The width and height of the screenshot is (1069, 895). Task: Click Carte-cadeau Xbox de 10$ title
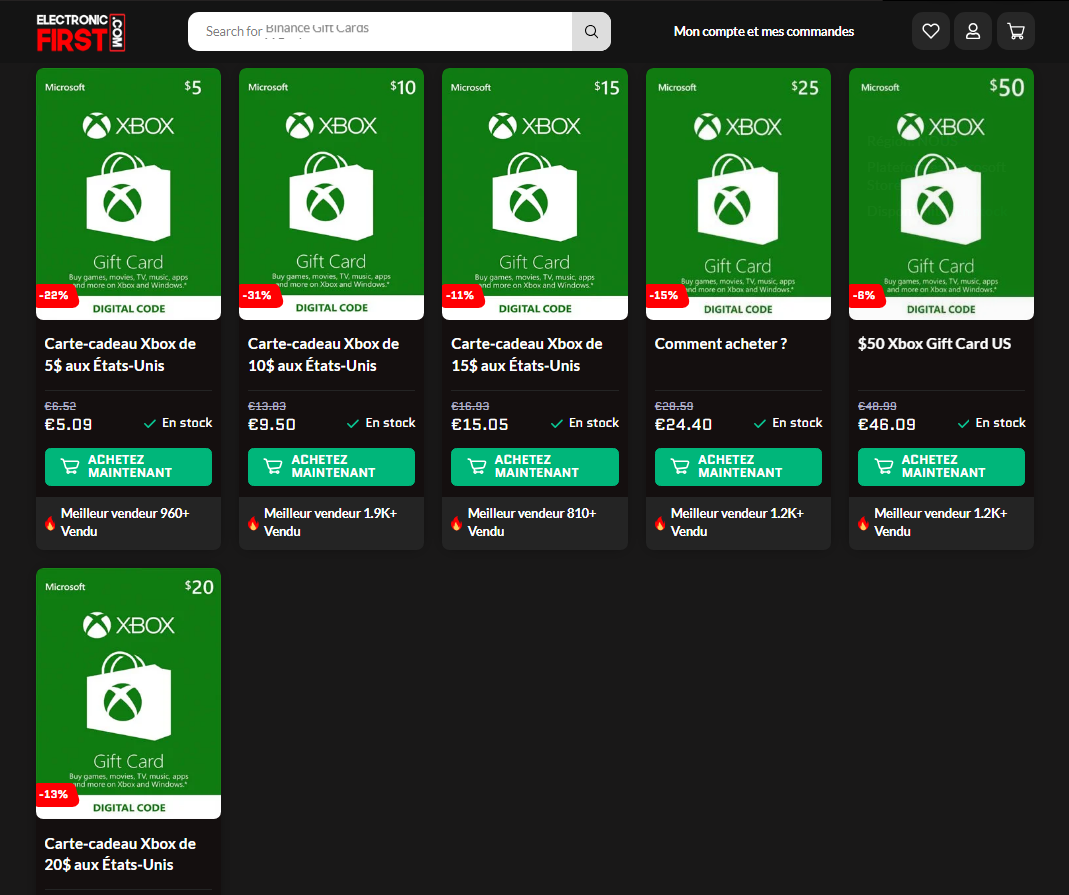(x=323, y=354)
